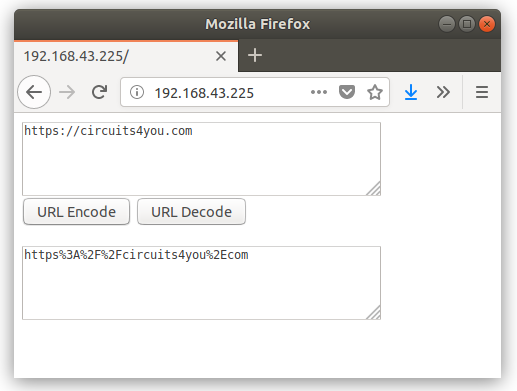Open page actions three-dot menu
Image resolution: width=517 pixels, height=391 pixels.
tap(319, 92)
